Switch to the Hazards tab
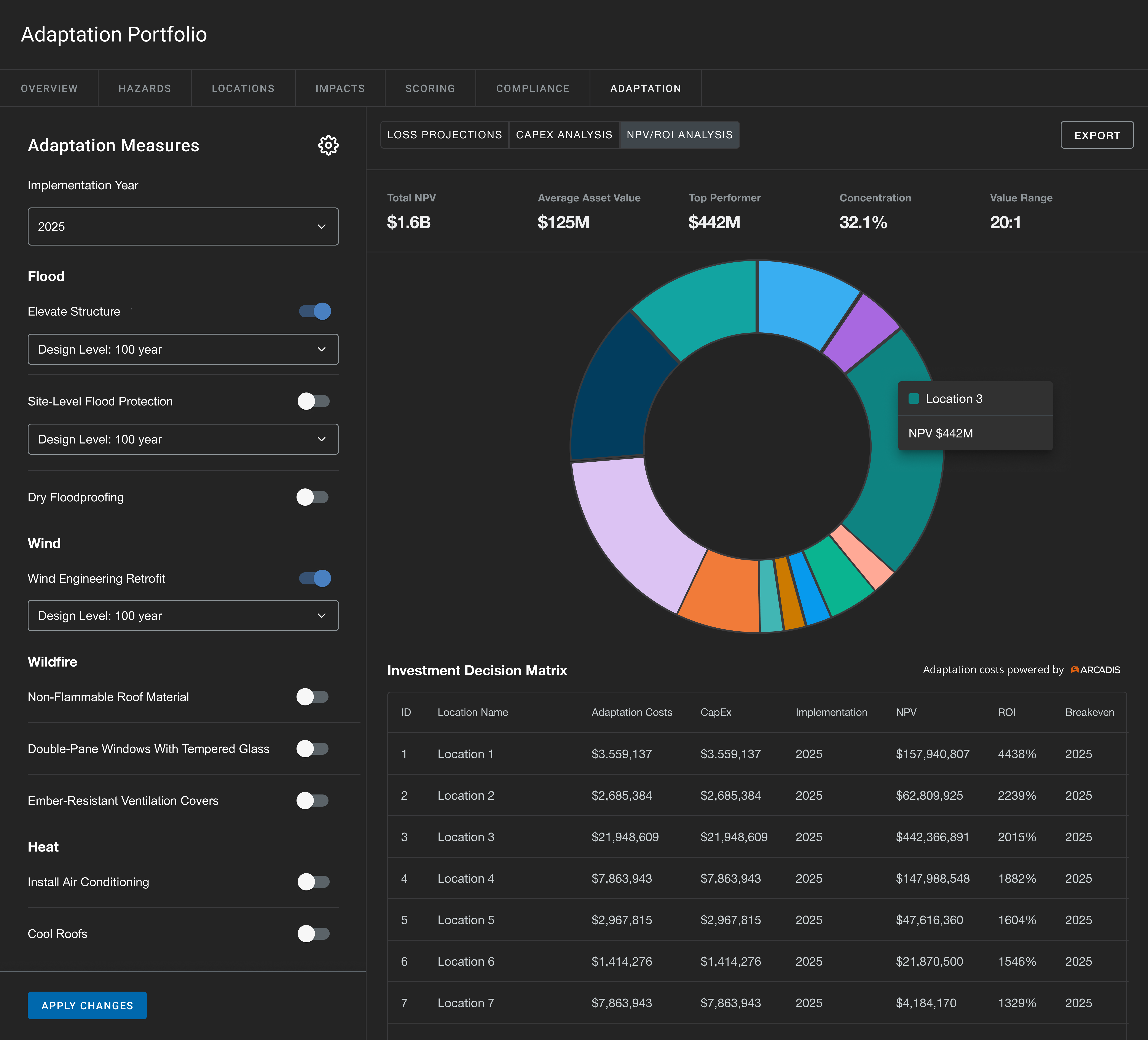 [x=145, y=88]
